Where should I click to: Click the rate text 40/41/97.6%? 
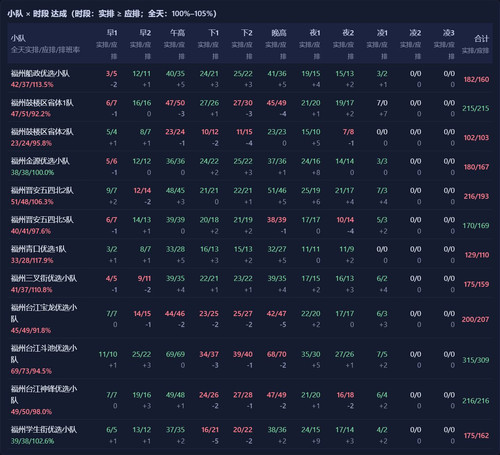point(31,231)
